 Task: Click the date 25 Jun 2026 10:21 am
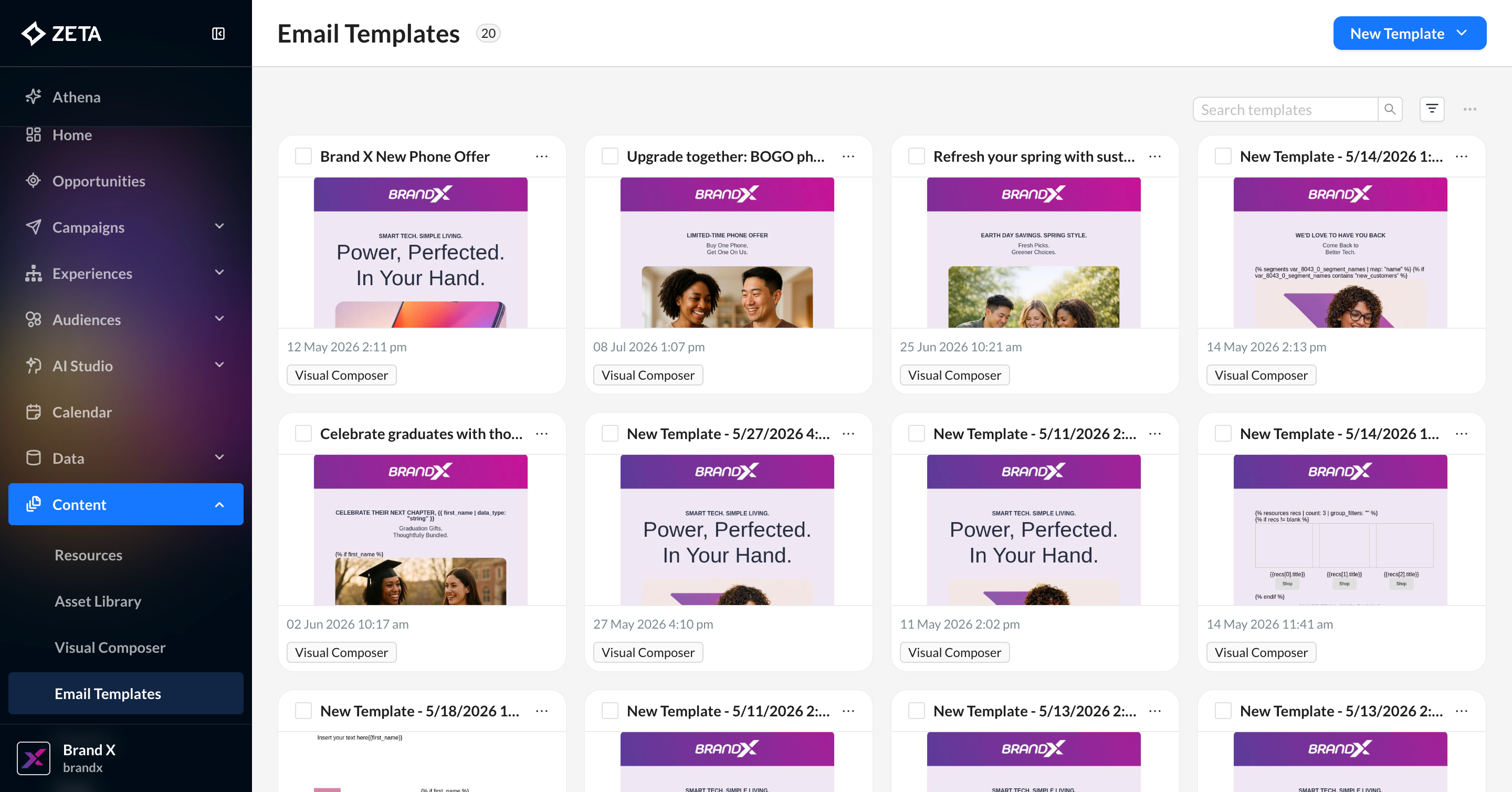tap(960, 347)
